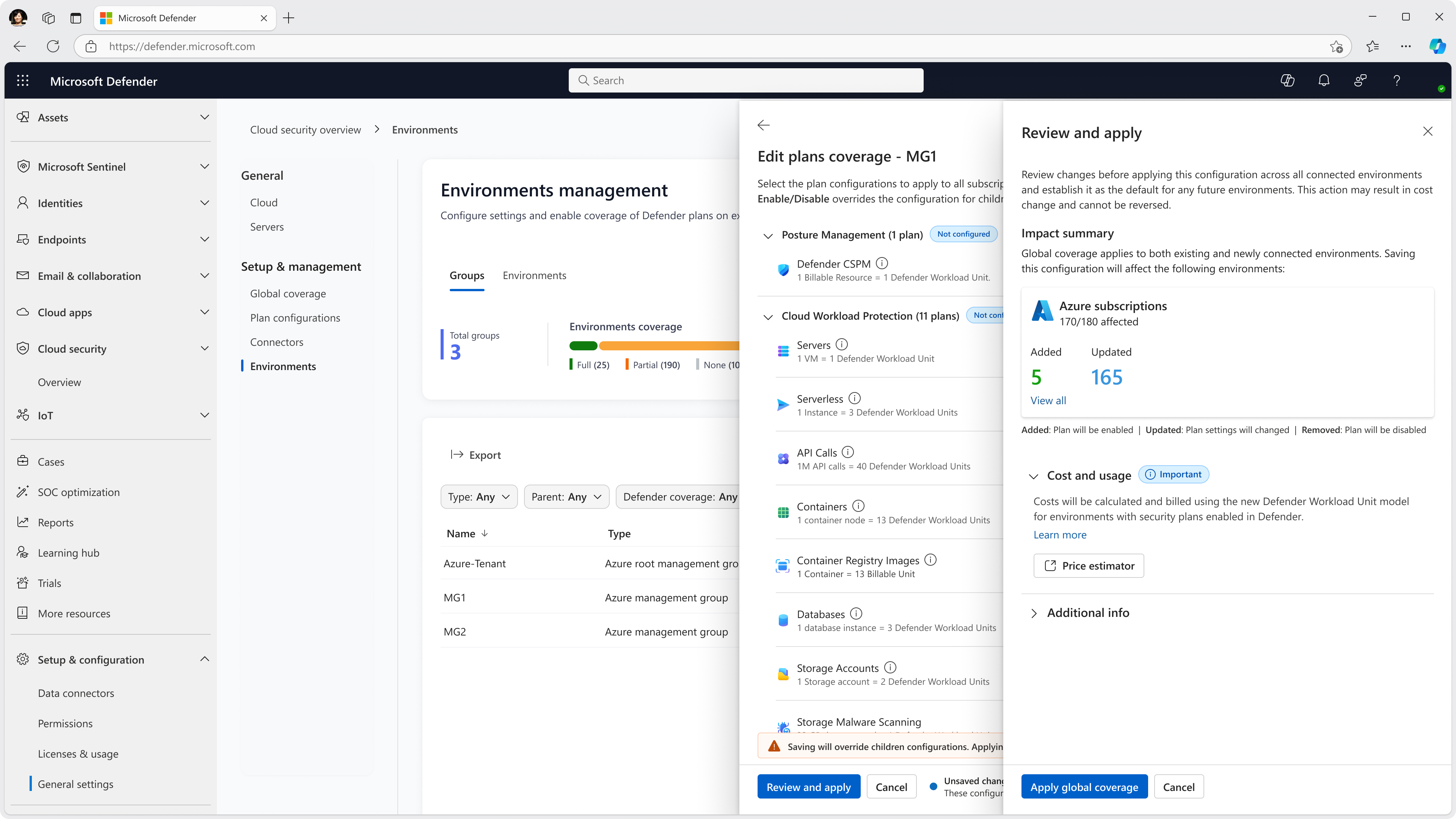The width and height of the screenshot is (1456, 819).
Task: Switch to the Environments tab
Action: (x=535, y=275)
